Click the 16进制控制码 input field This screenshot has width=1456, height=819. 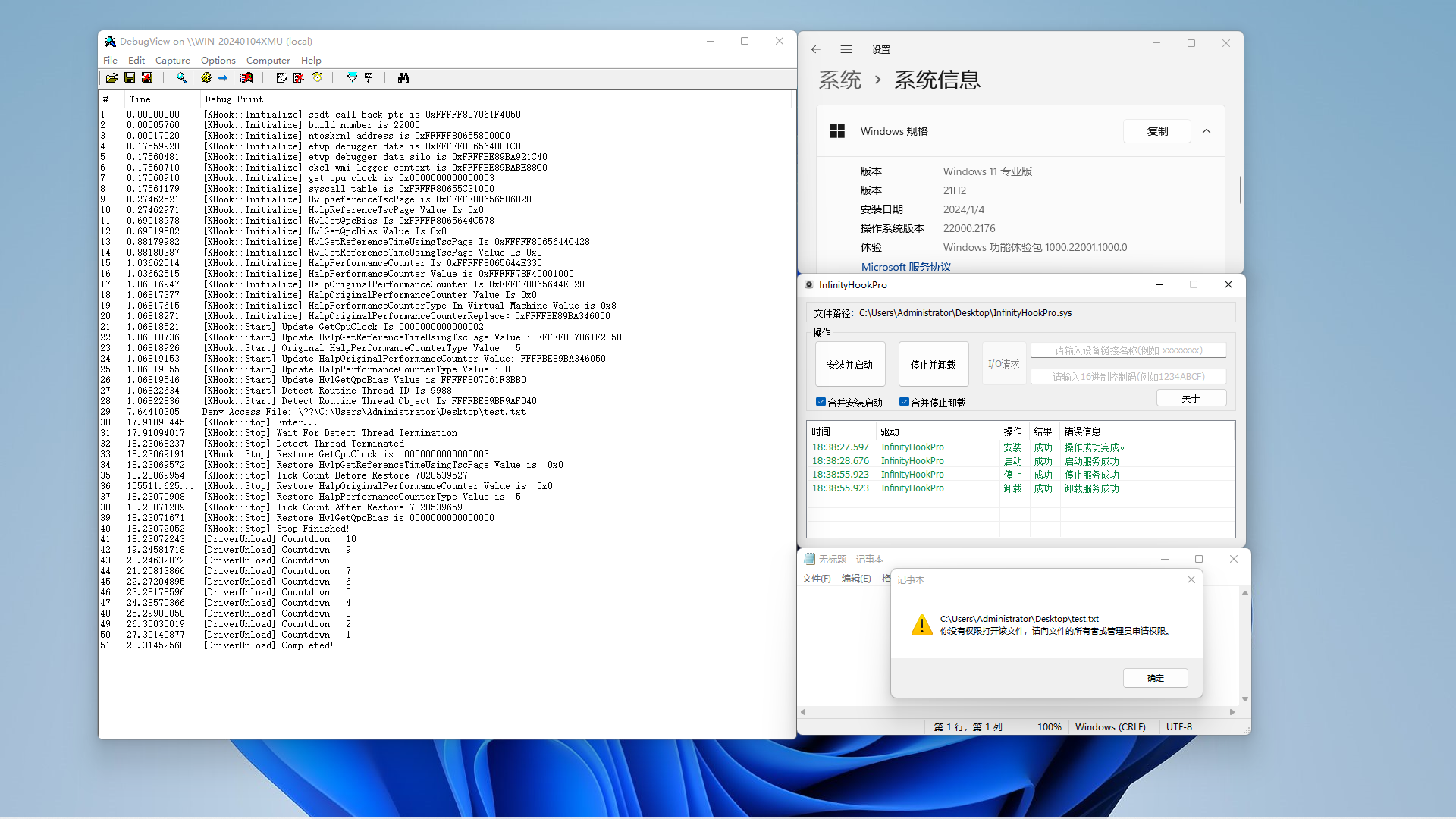[1128, 377]
